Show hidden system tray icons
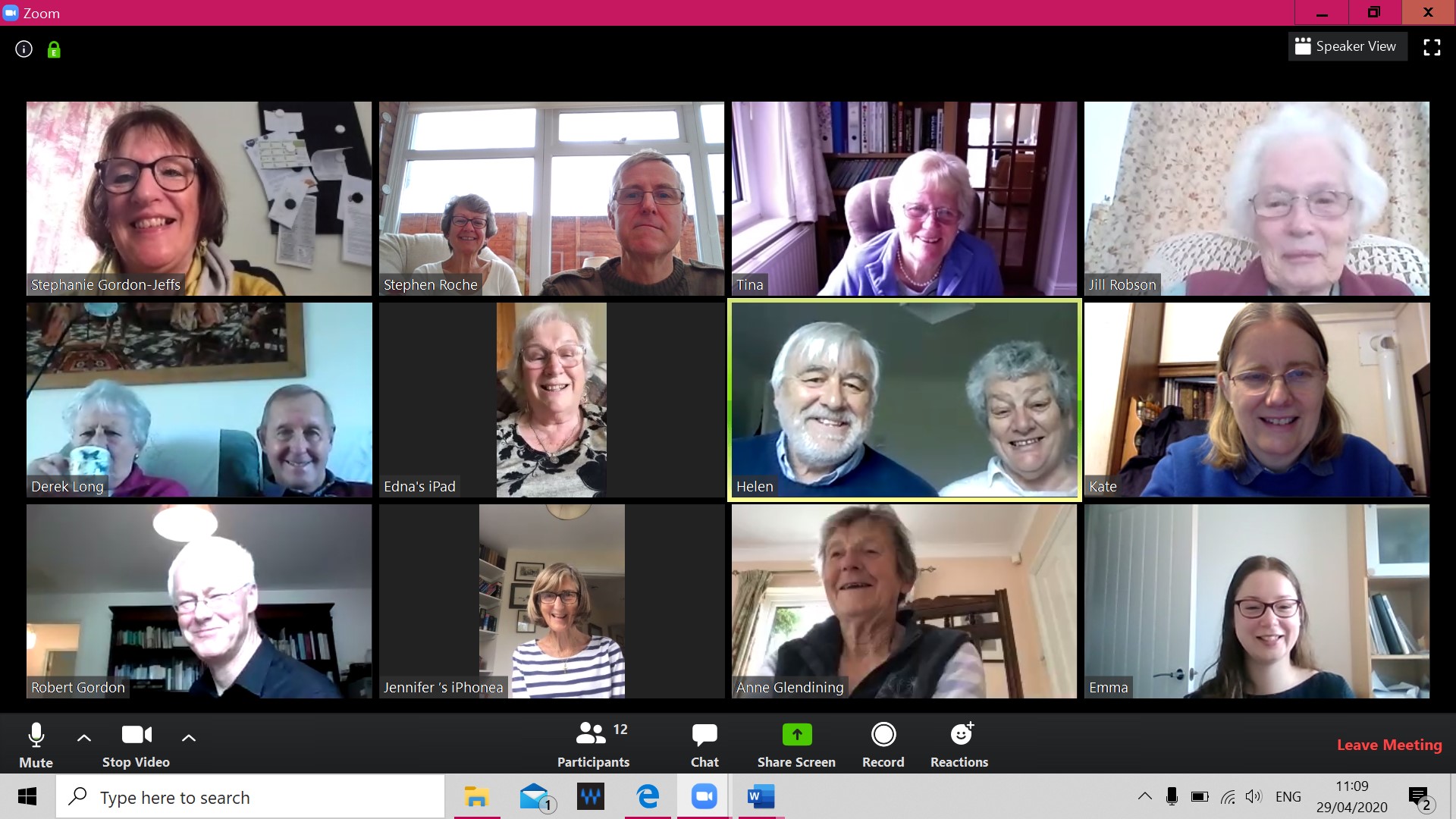The width and height of the screenshot is (1456, 819). point(1144,796)
